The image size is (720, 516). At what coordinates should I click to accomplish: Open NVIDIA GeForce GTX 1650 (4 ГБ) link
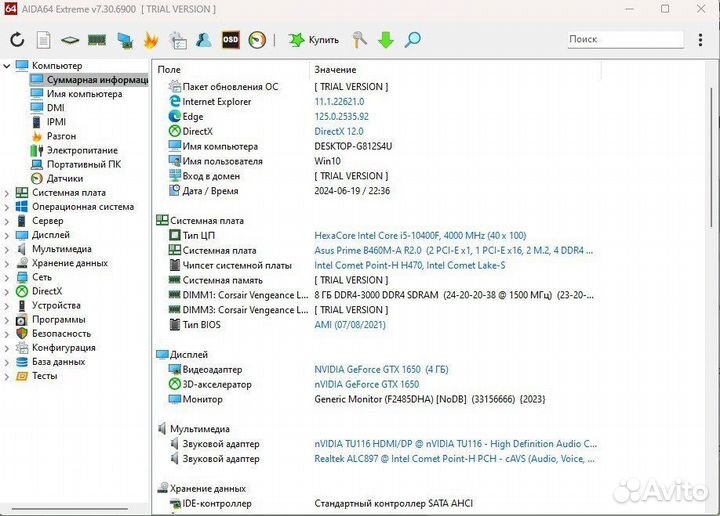(381, 370)
